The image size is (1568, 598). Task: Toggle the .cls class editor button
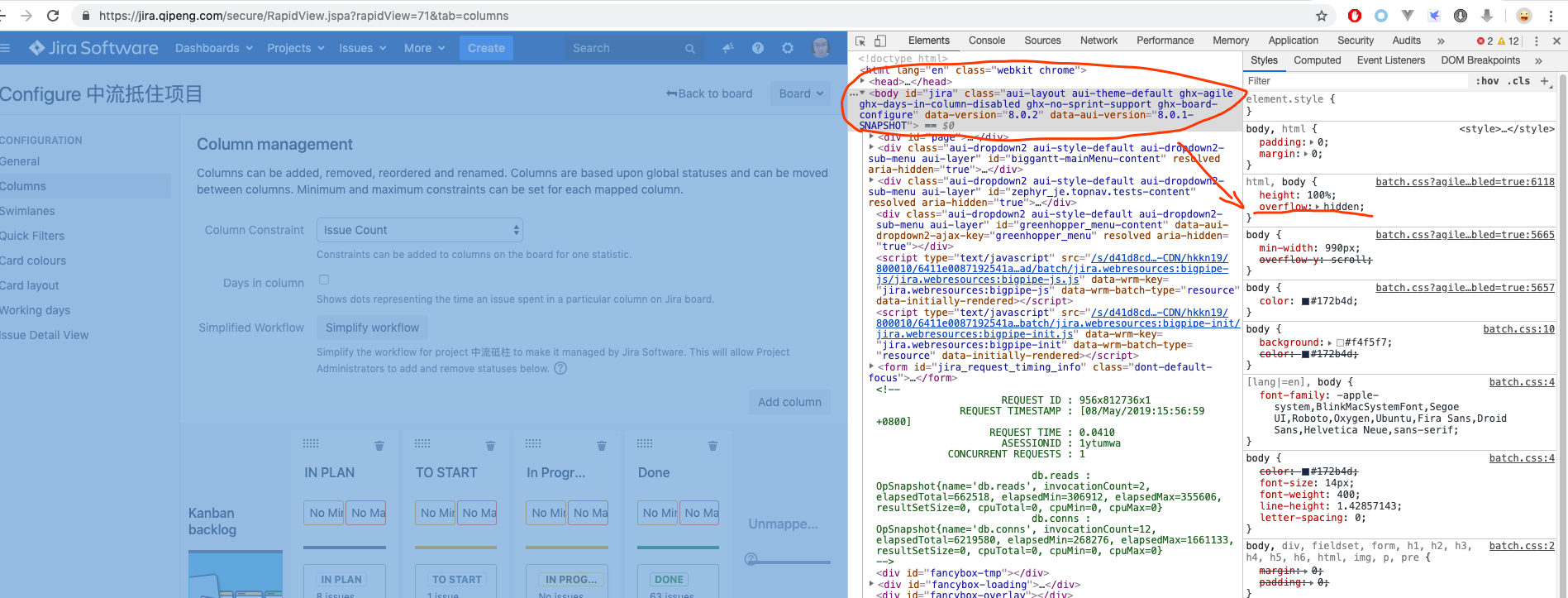(x=1518, y=81)
